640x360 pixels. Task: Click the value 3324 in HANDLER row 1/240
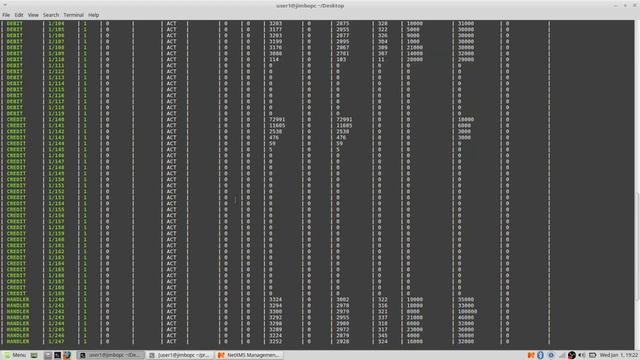[276, 299]
